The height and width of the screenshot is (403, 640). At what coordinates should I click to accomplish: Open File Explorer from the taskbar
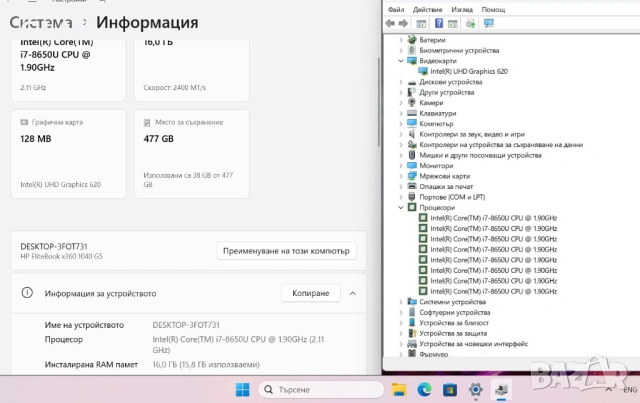[398, 390]
